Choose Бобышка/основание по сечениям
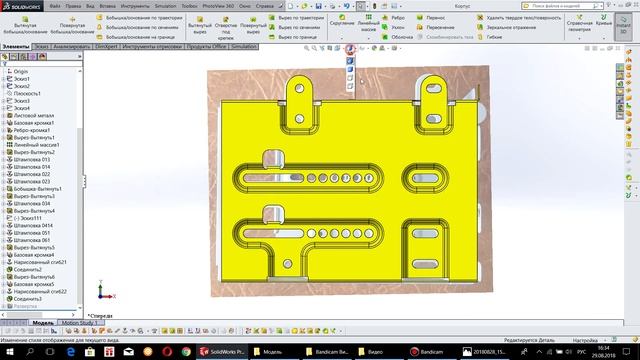This screenshot has width=640, height=360. [x=138, y=27]
